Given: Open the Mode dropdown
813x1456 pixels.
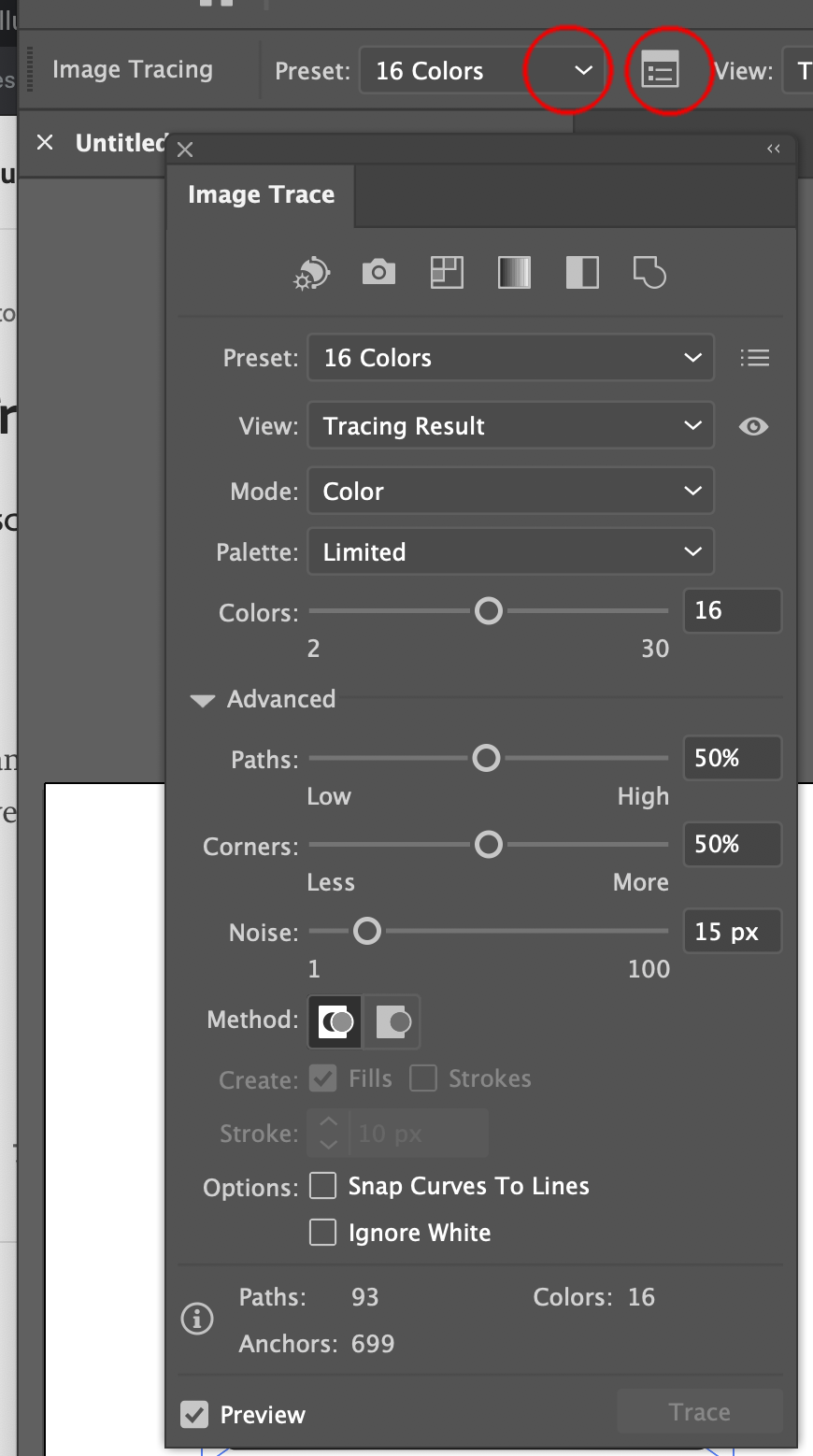Looking at the screenshot, I should coord(510,491).
